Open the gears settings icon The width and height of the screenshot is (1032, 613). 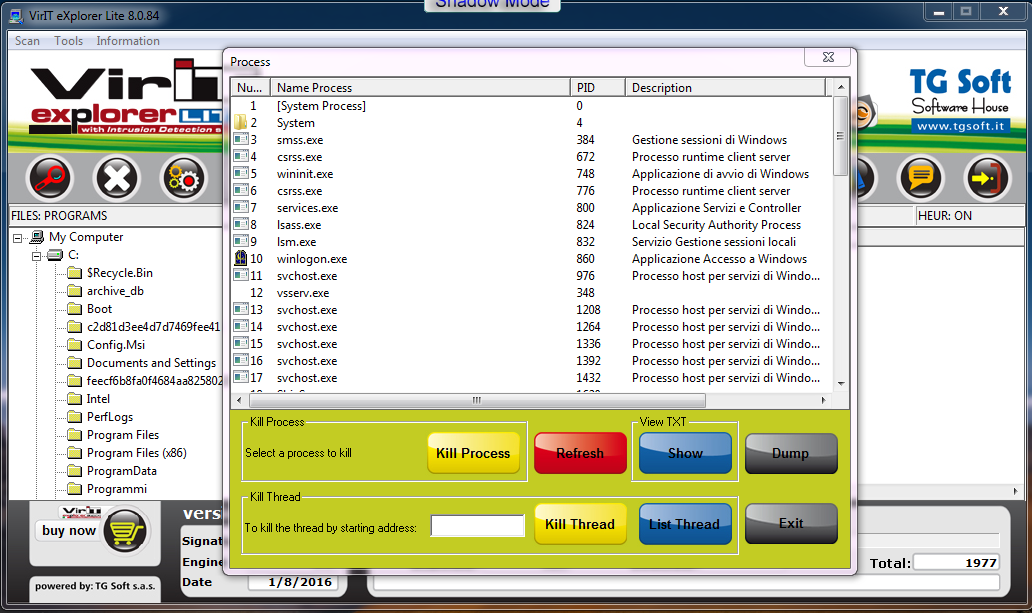tap(184, 178)
